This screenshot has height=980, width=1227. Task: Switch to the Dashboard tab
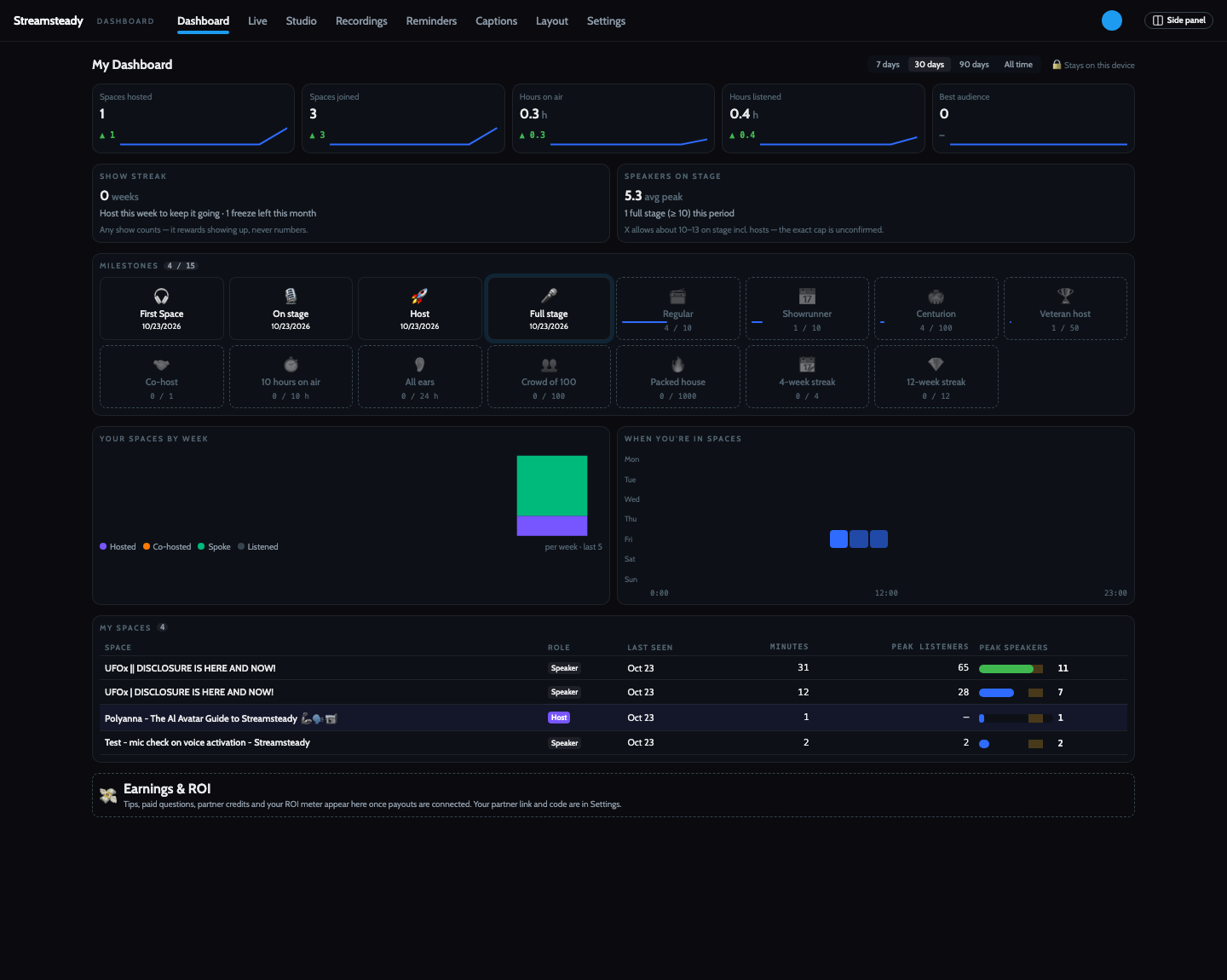[203, 20]
